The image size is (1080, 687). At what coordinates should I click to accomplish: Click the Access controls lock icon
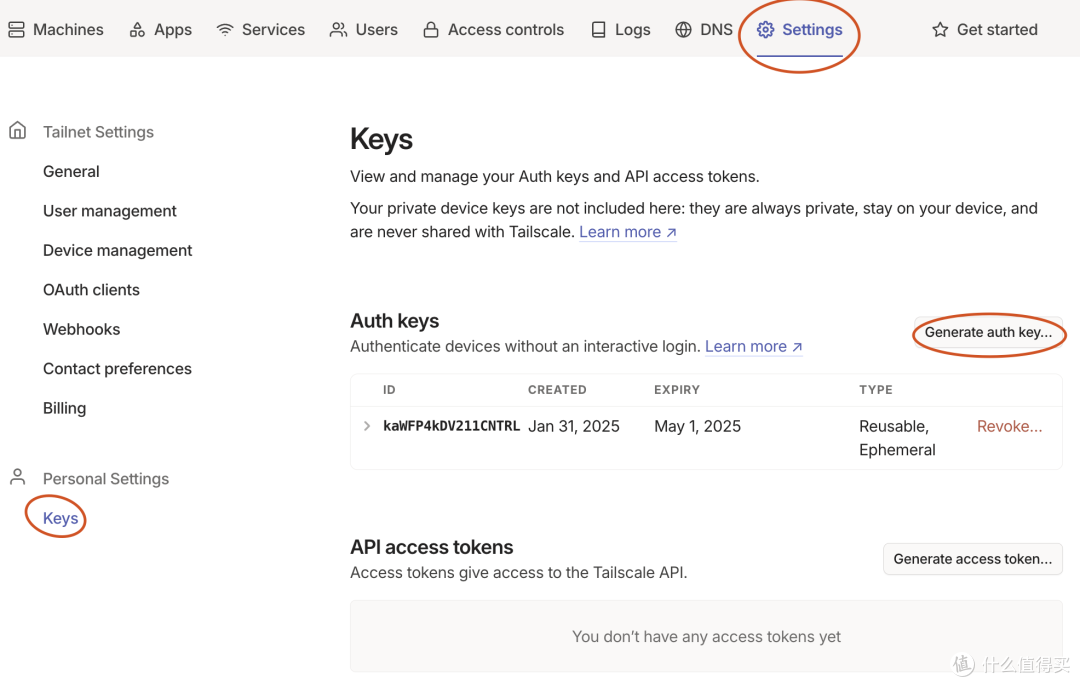point(430,30)
